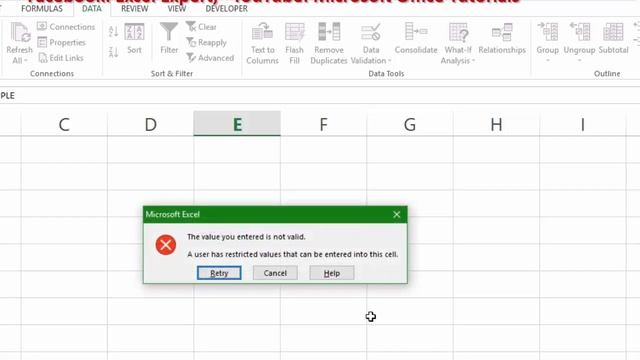The width and height of the screenshot is (640, 360).
Task: Sort A to Z ascending icon
Action: click(113, 31)
